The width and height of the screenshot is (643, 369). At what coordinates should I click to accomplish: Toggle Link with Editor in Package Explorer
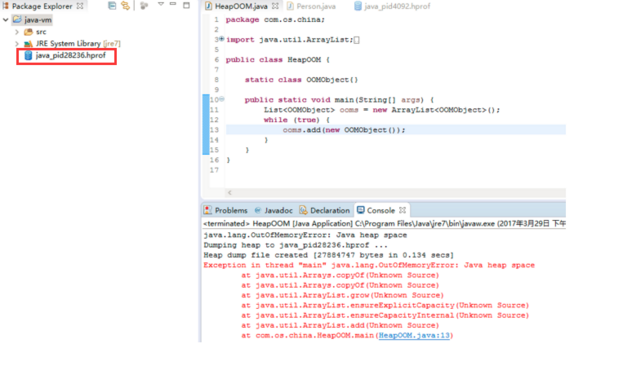(125, 5)
